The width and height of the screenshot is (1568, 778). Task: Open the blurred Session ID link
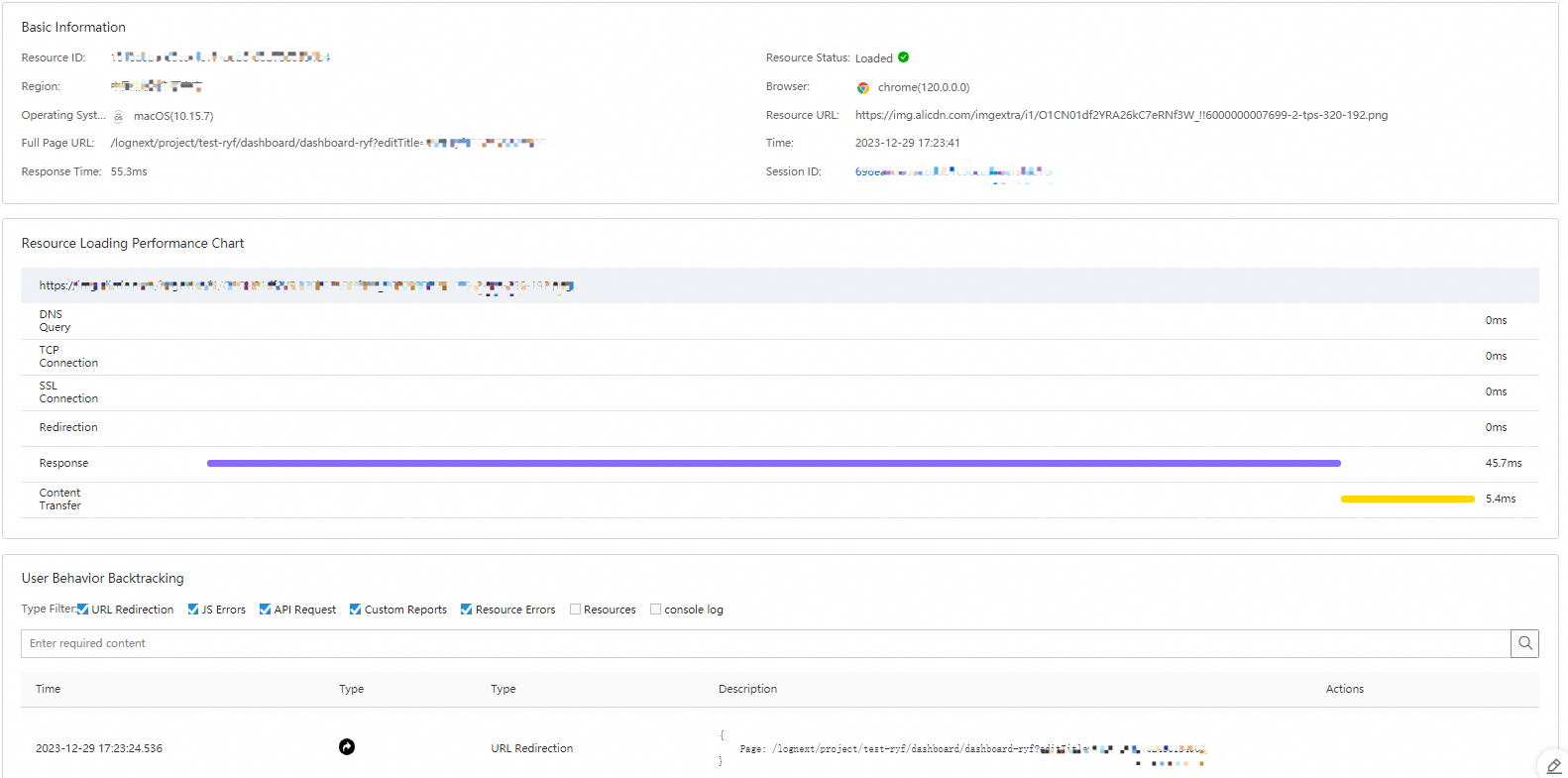coord(952,171)
